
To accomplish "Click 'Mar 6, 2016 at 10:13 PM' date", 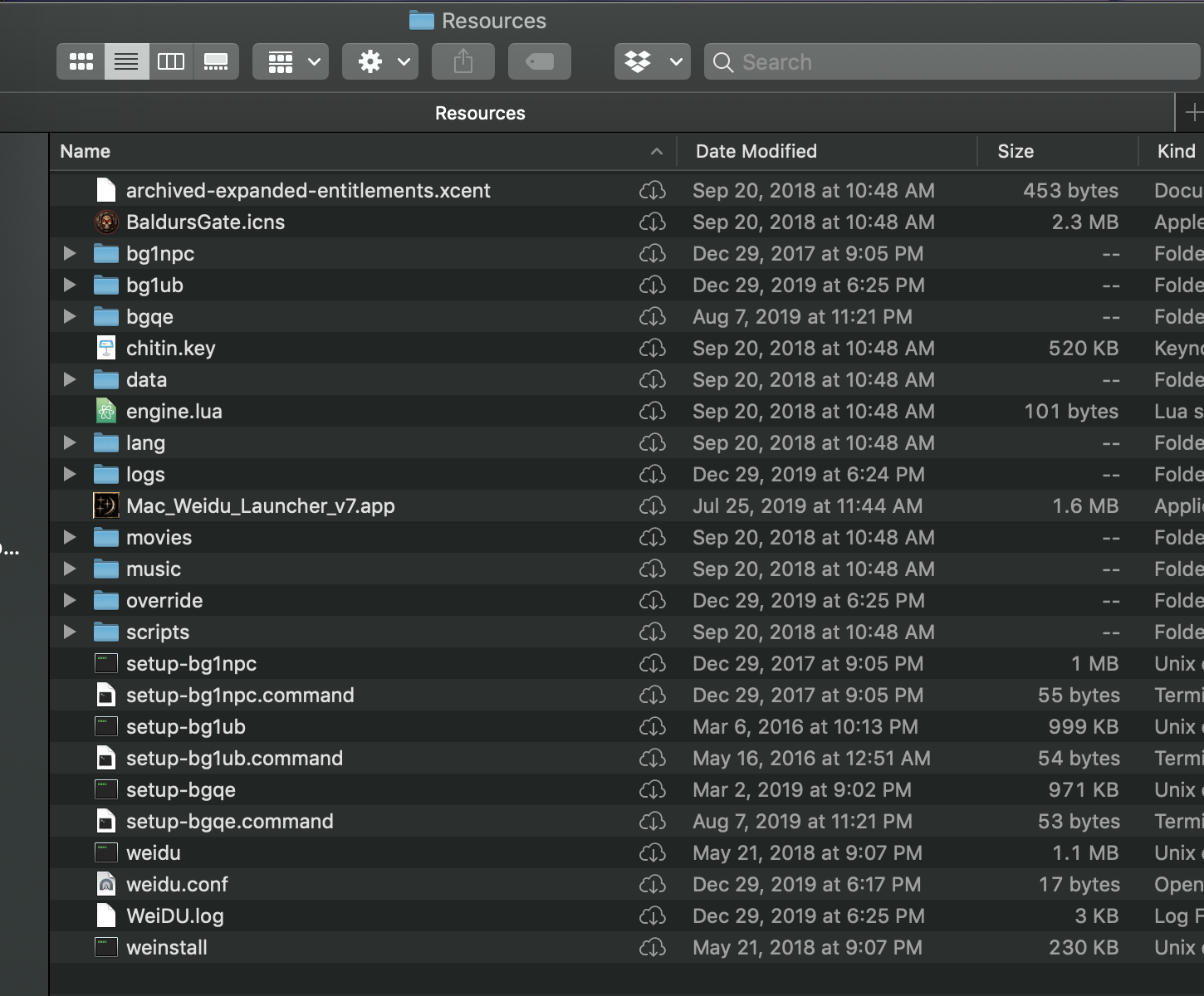I will point(805,726).
